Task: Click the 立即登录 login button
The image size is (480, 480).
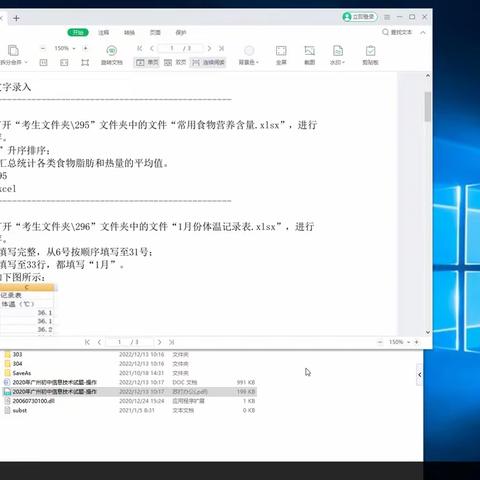Action: coord(360,17)
